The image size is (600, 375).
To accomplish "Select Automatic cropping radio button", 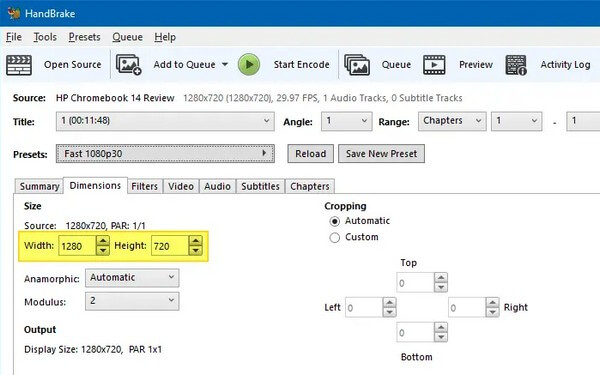I will coord(334,221).
